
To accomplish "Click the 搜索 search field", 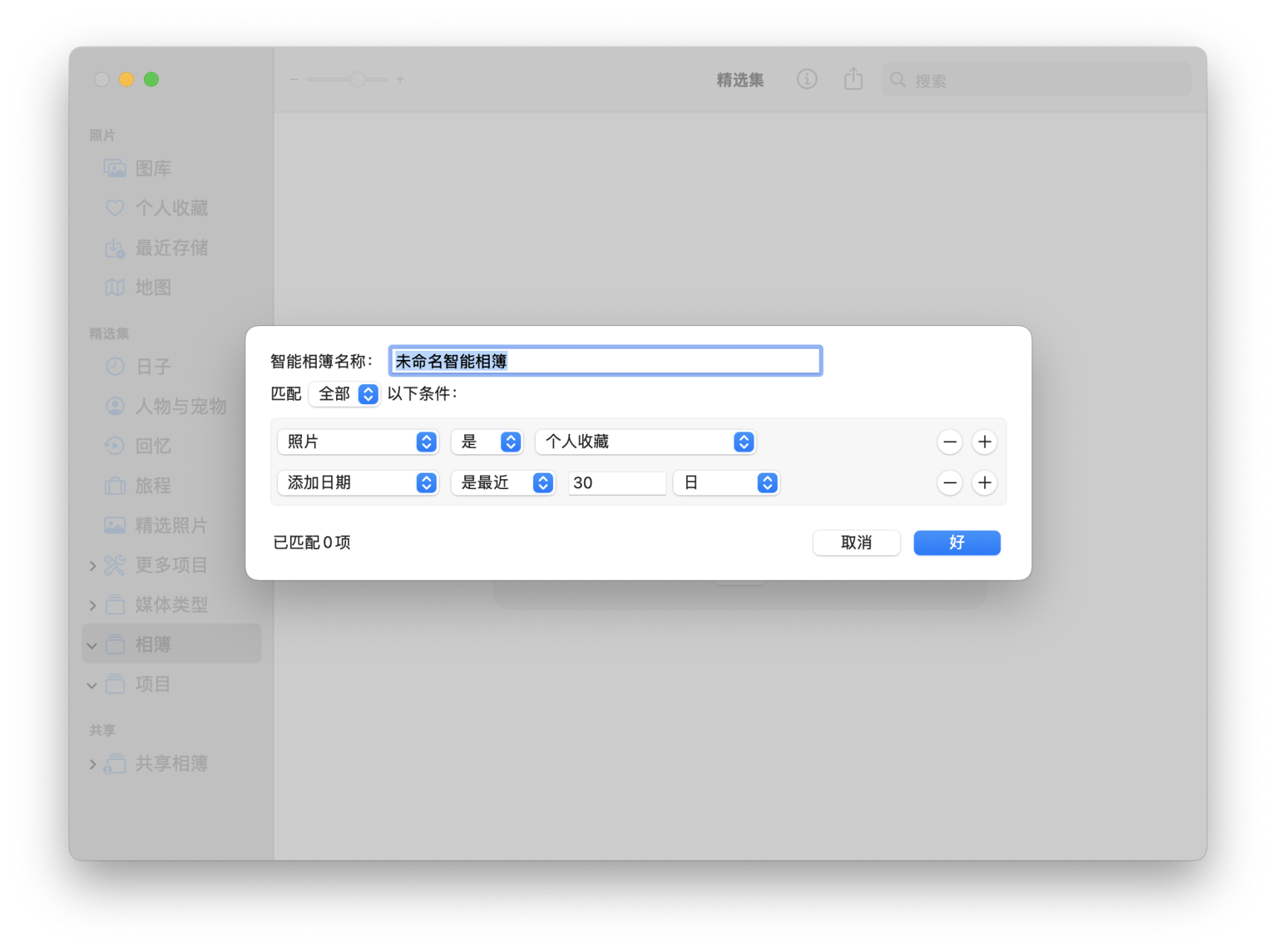I will tap(1036, 80).
